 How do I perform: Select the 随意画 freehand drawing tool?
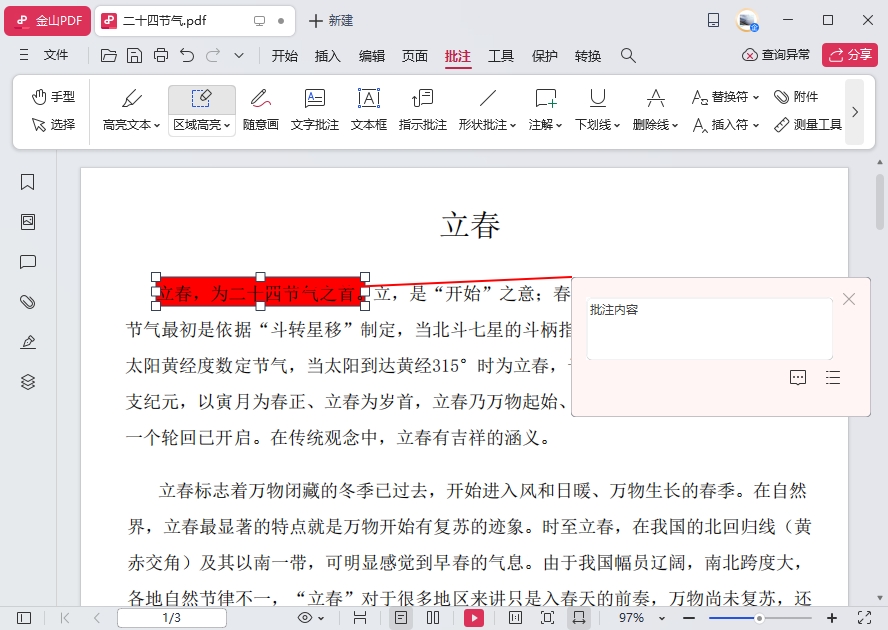pyautogui.click(x=260, y=109)
